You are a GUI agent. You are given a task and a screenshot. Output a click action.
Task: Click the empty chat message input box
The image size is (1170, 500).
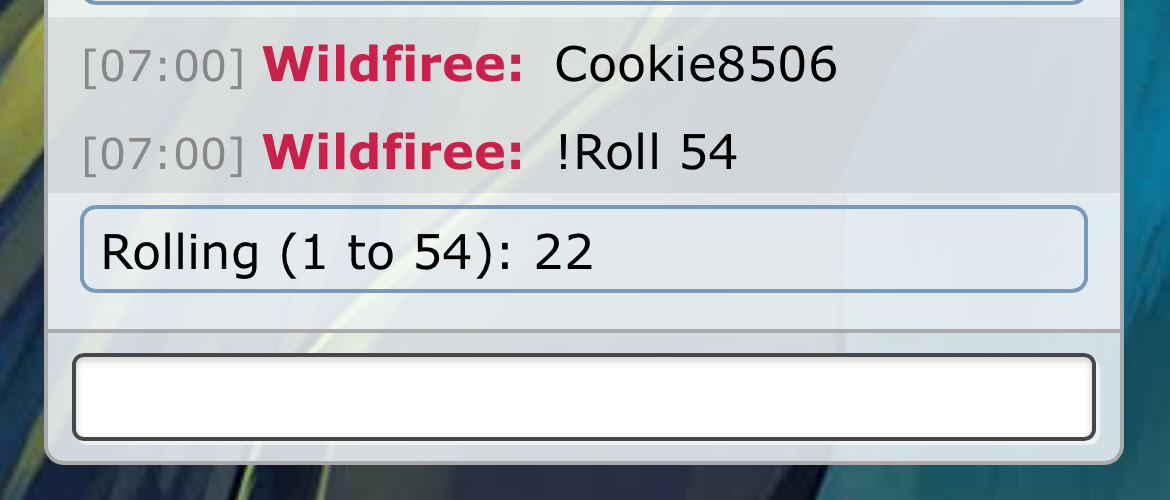[584, 397]
